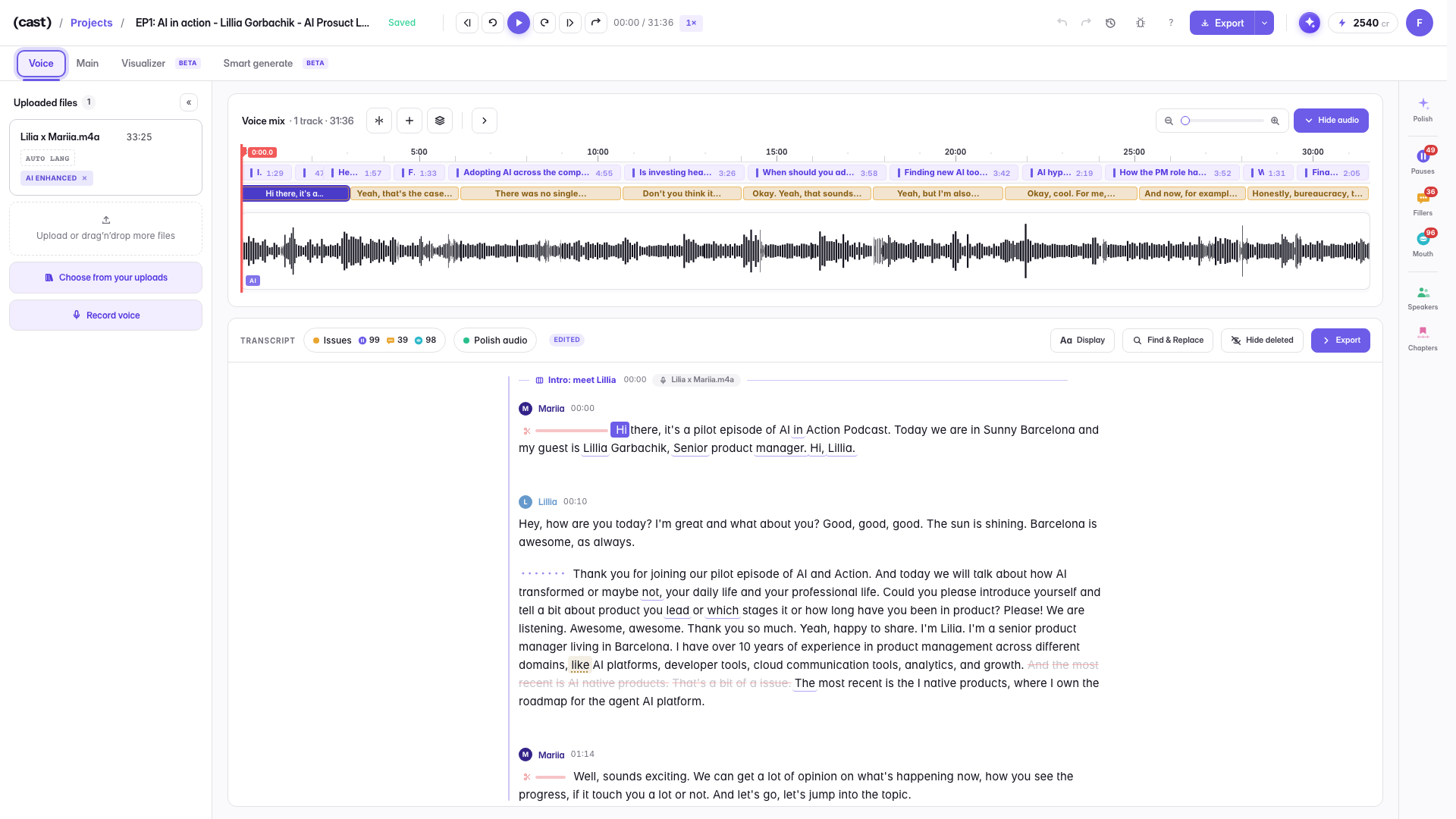This screenshot has width=1456, height=819.
Task: Select chapter 'How the PM role ha…'
Action: click(x=1172, y=173)
